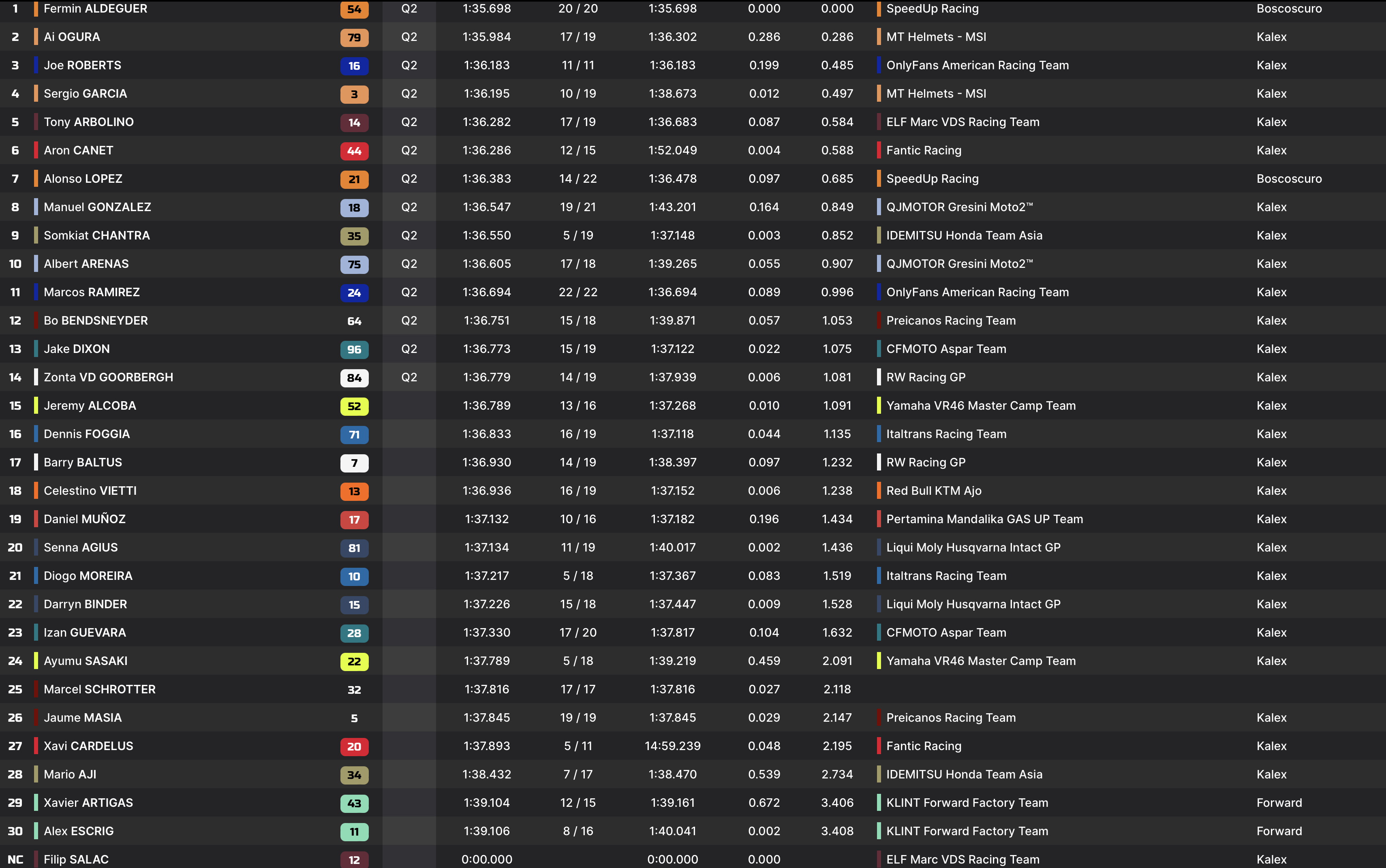1386x868 pixels.
Task: Click the Forward constructor in Alex Escrig's row
Action: coord(1279,831)
